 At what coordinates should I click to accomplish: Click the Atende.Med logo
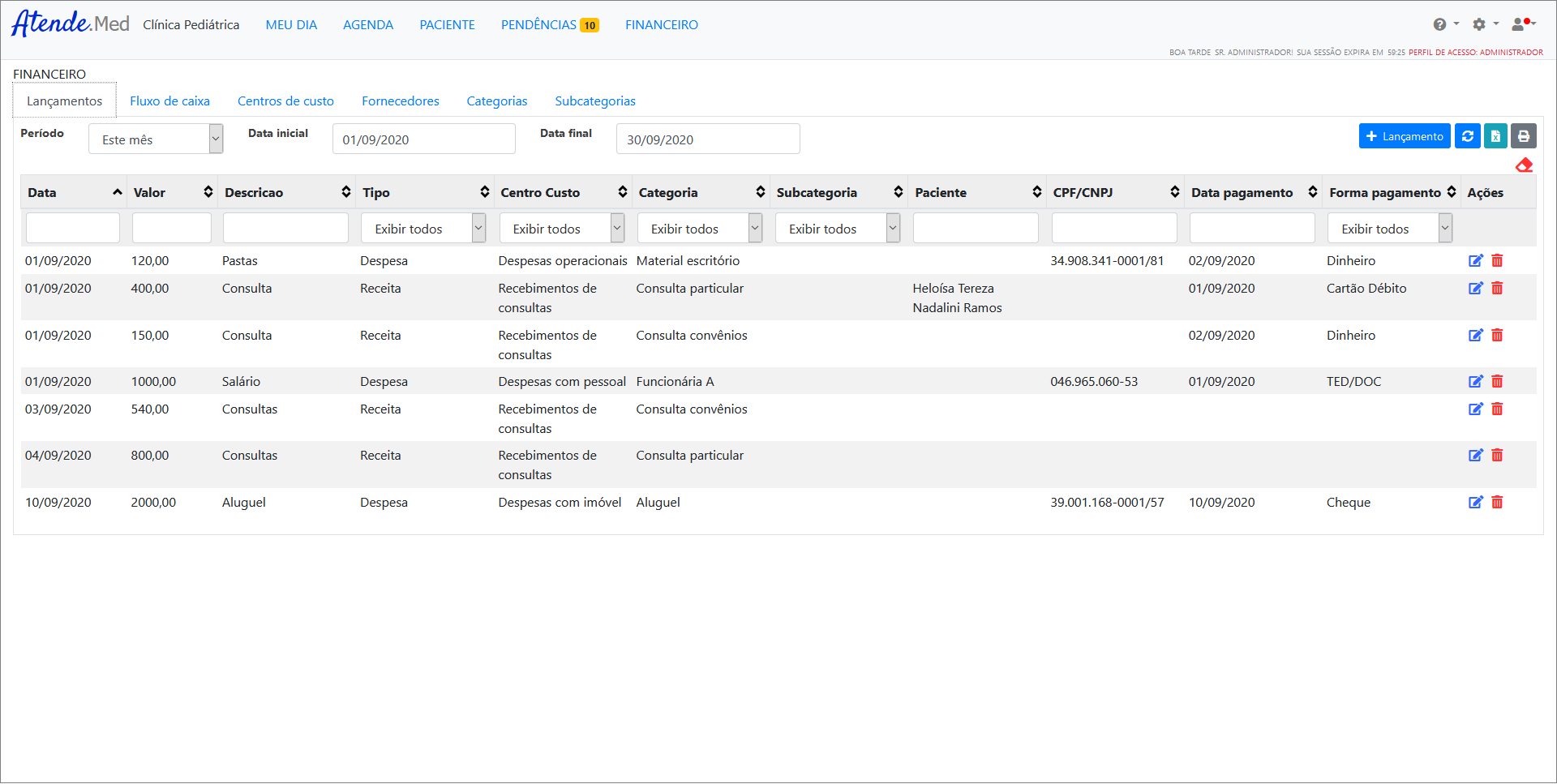(71, 24)
